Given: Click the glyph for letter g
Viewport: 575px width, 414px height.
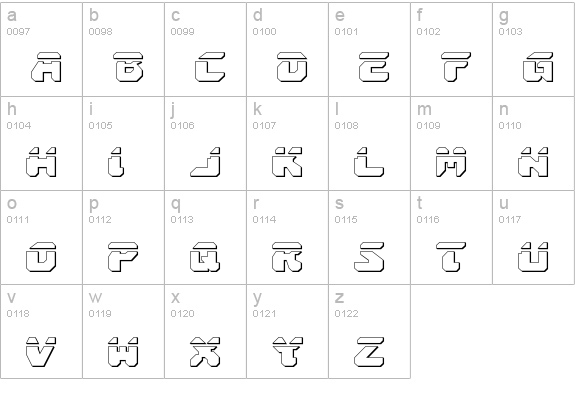Looking at the screenshot, I should point(538,67).
